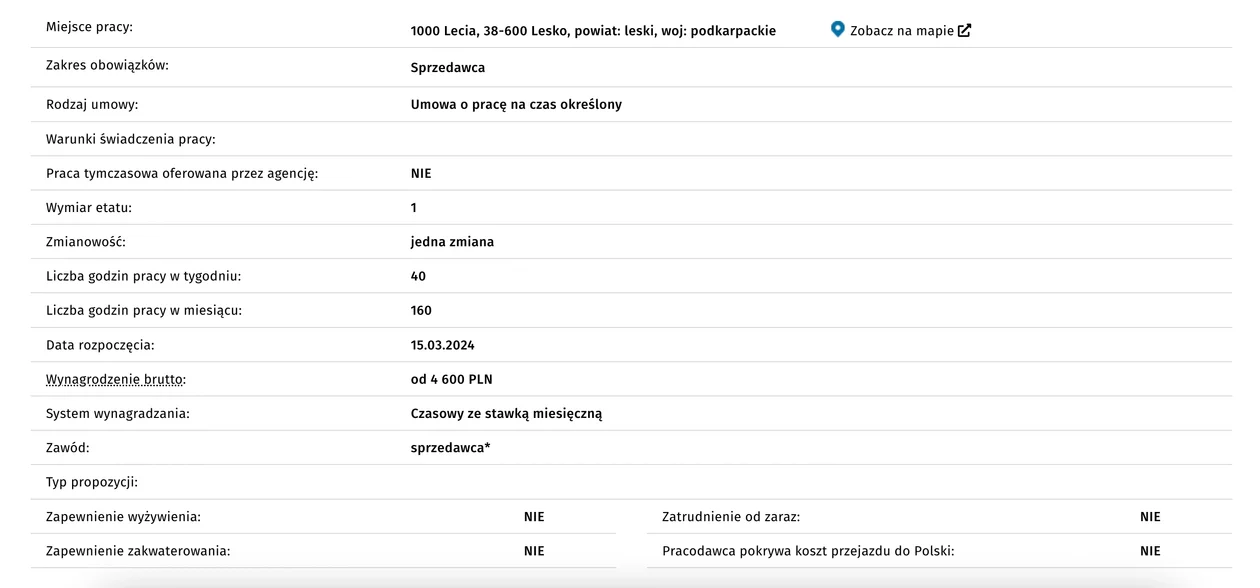Click NIE next to Zatrudnienie od zaraz

[x=1150, y=517]
